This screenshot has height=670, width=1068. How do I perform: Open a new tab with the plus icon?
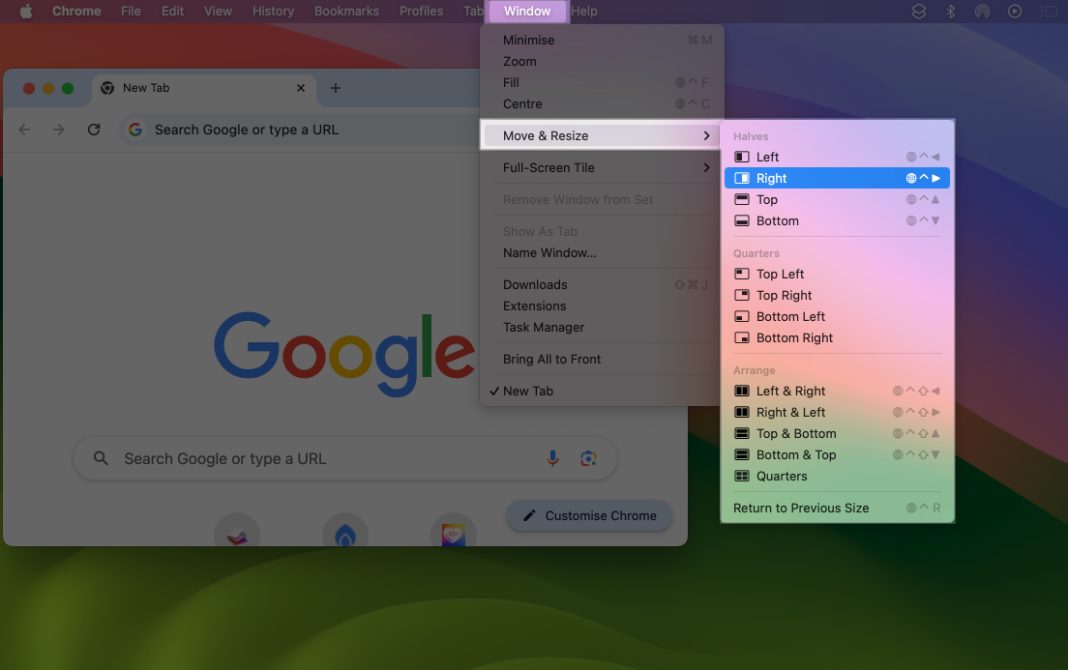click(335, 88)
